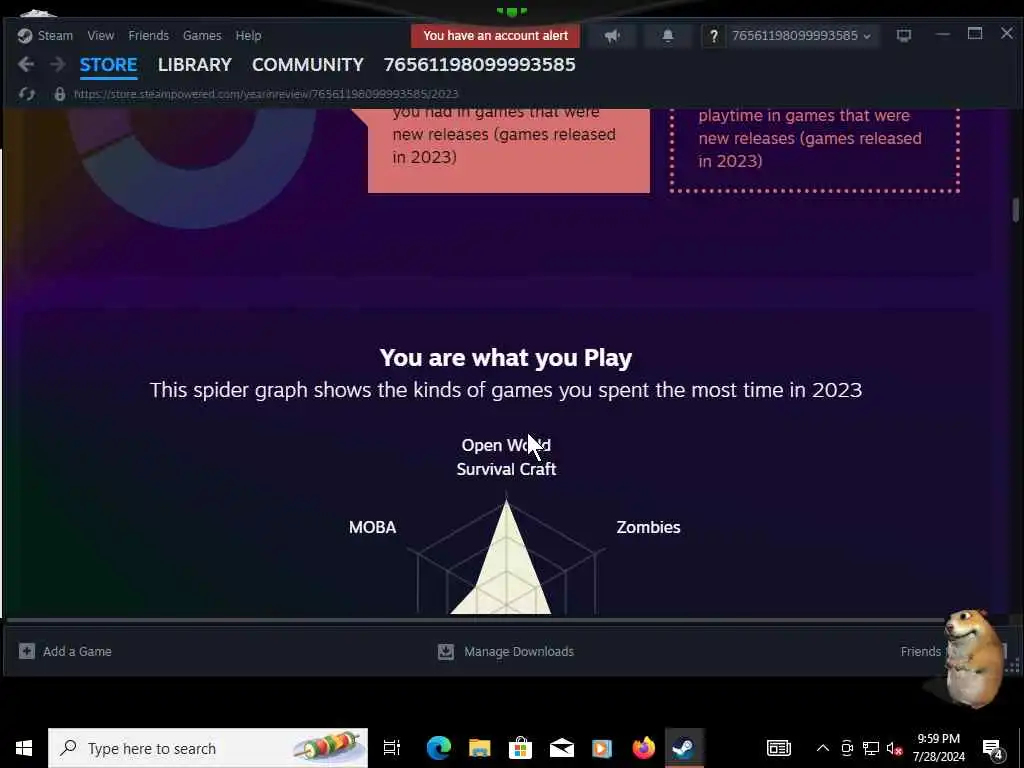Open the Games menu

(x=202, y=35)
